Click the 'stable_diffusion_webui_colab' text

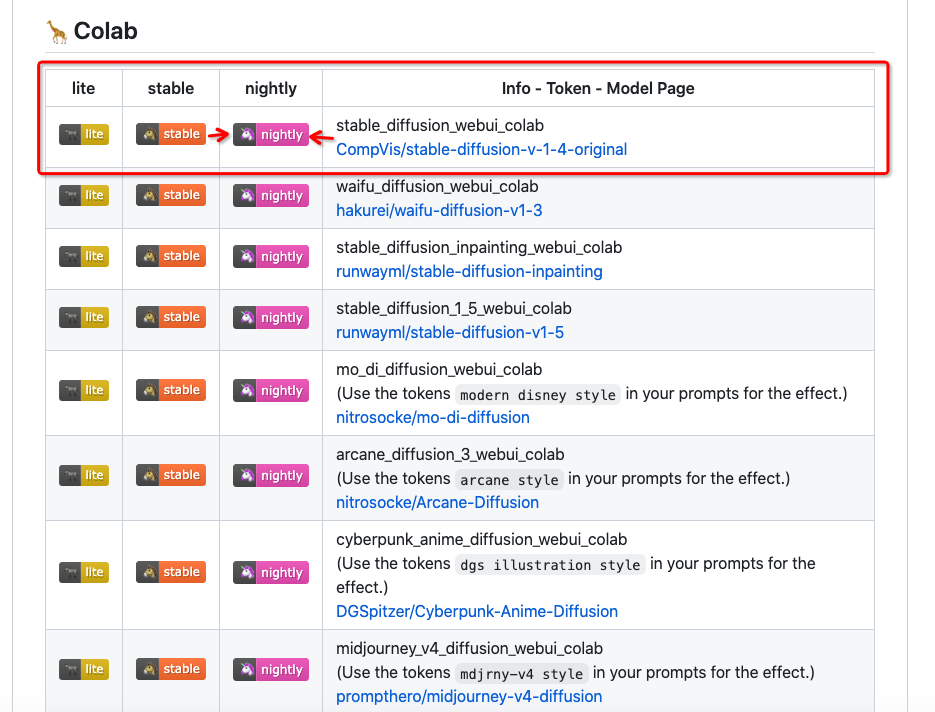(440, 125)
